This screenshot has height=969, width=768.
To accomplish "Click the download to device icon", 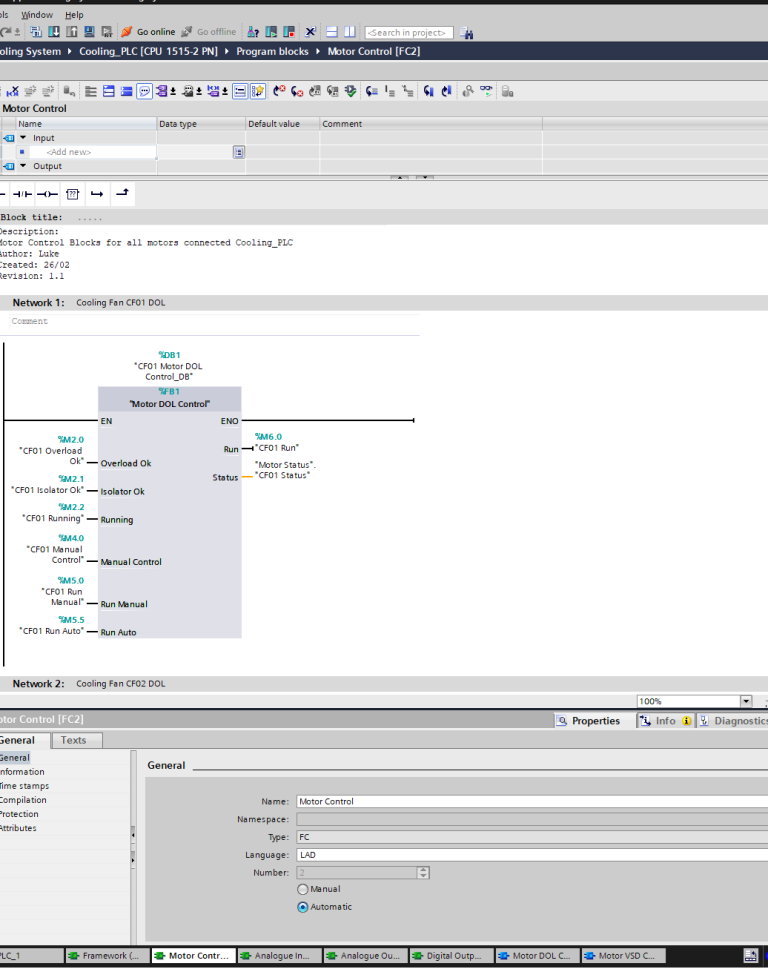I will tap(54, 32).
